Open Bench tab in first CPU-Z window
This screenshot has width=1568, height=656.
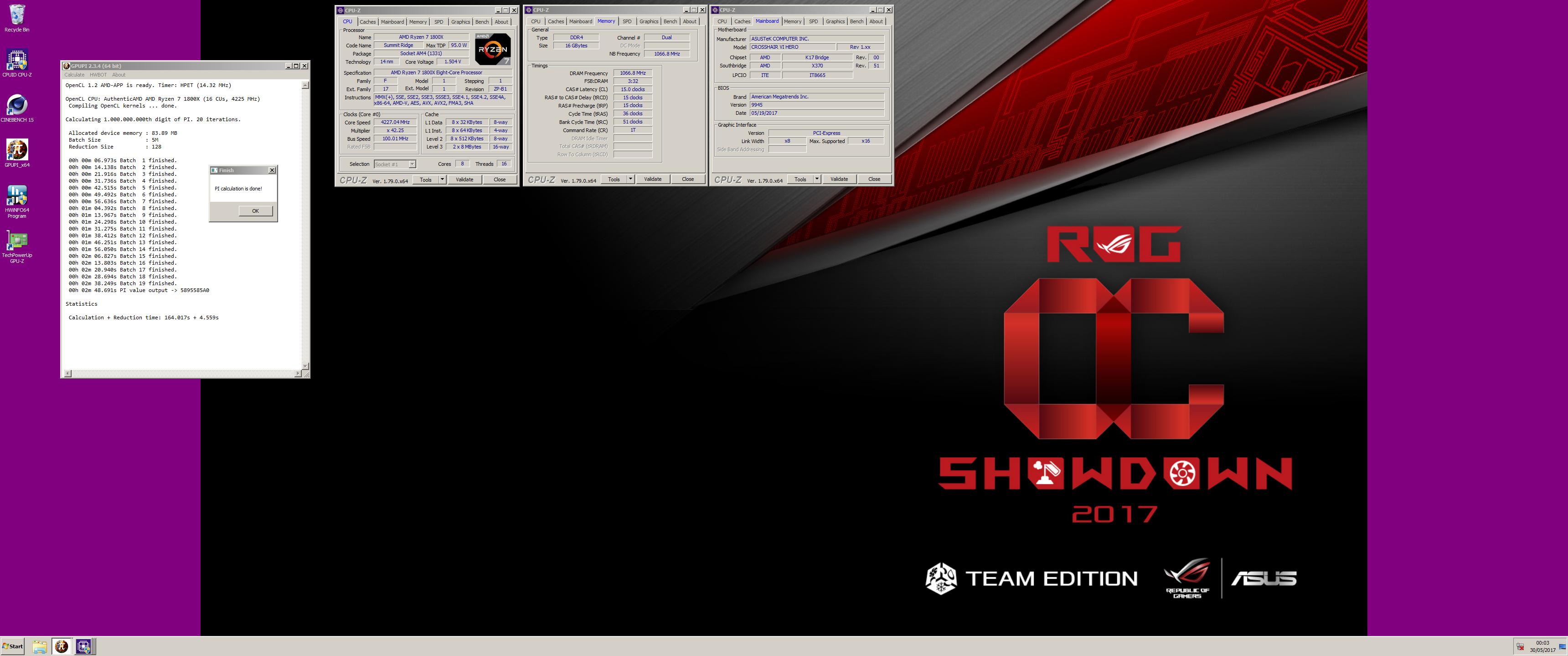tap(482, 22)
